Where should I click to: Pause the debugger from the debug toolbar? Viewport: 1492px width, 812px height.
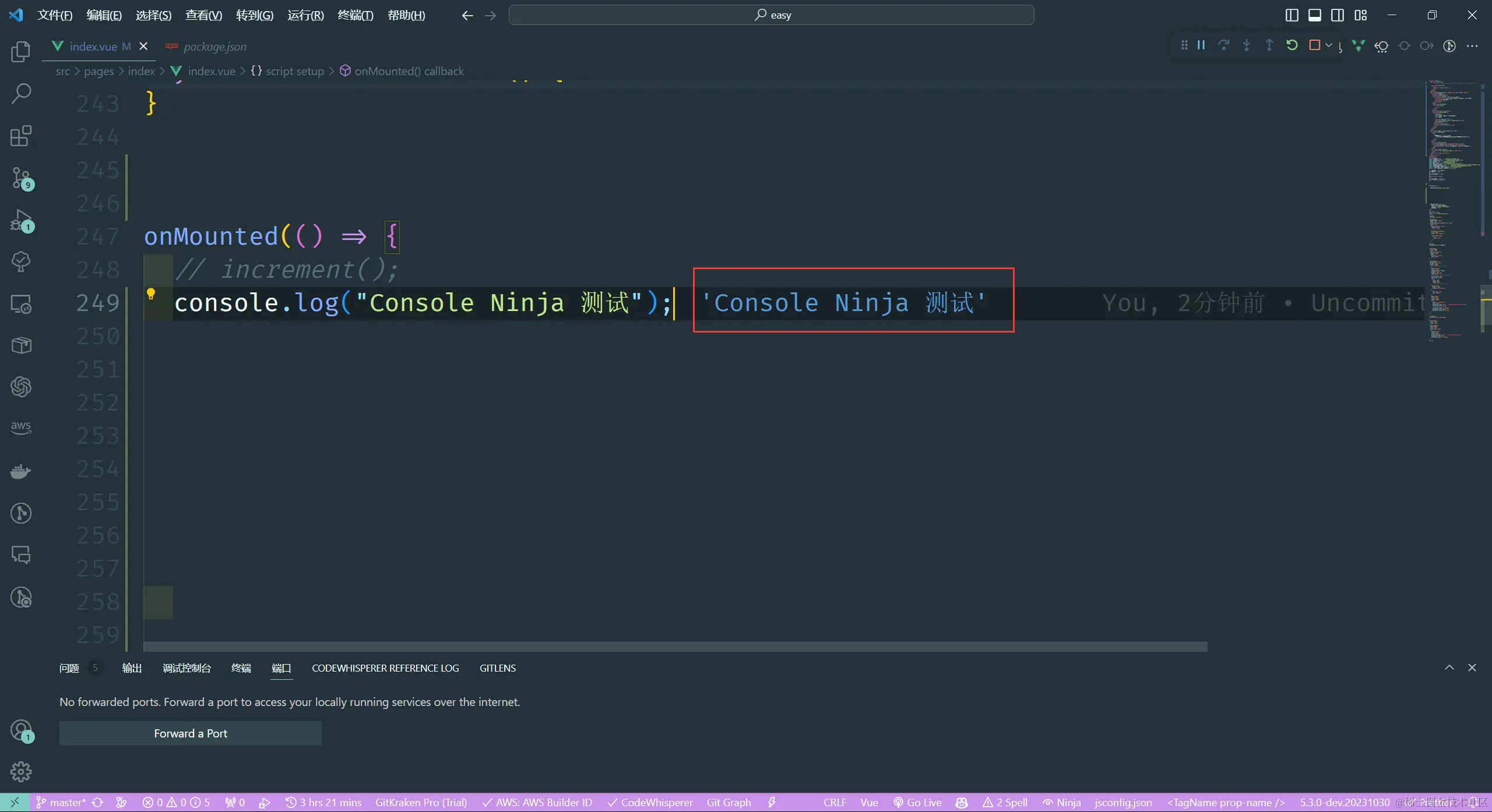pos(1201,45)
